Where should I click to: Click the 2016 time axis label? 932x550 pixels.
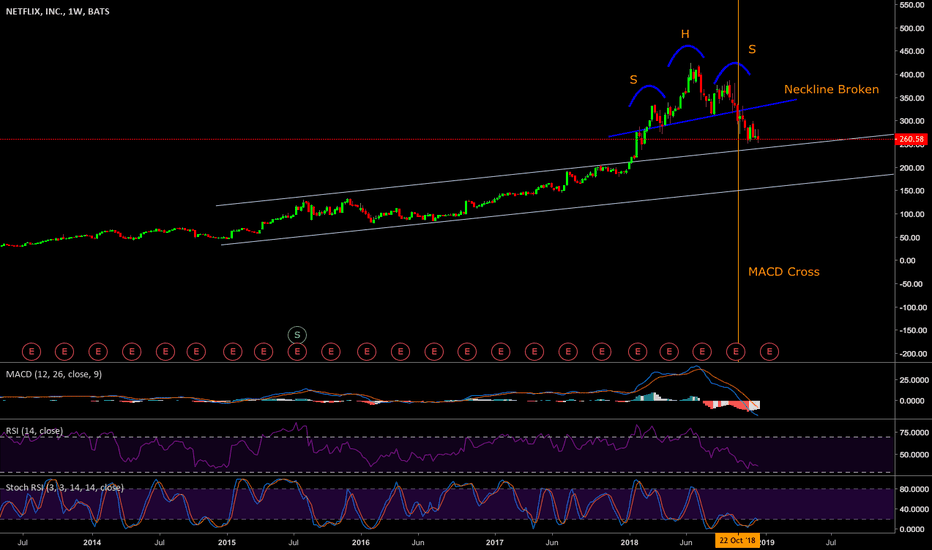point(361,542)
